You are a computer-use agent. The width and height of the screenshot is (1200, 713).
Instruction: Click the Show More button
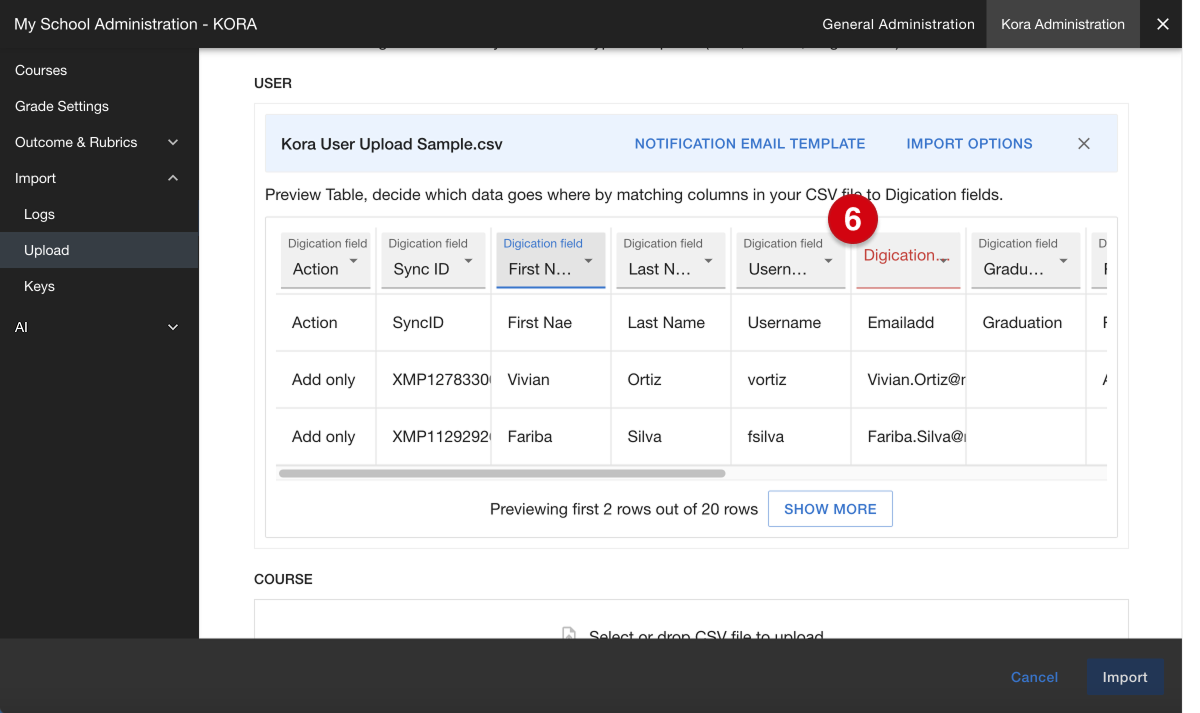830,509
